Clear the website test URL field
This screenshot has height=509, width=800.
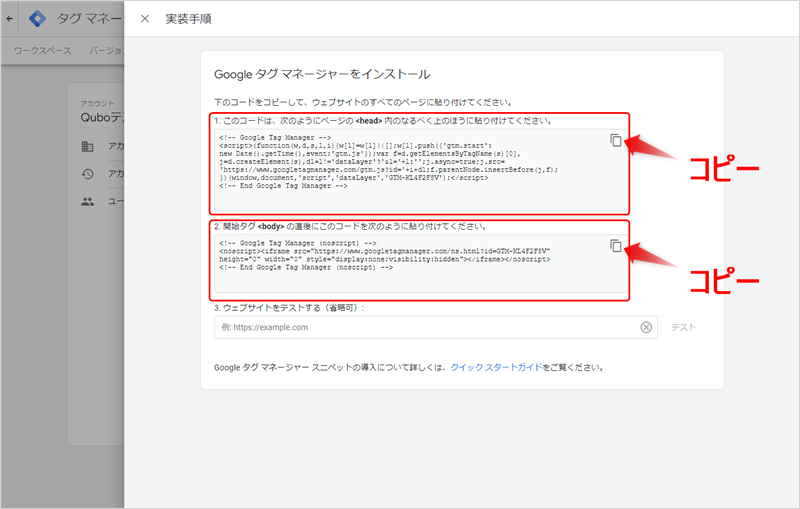[646, 327]
